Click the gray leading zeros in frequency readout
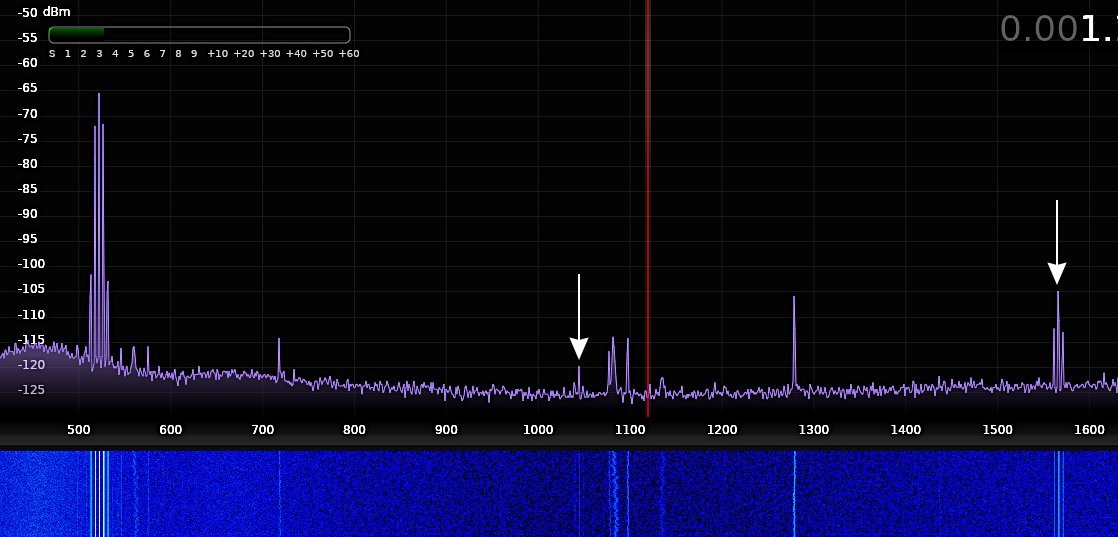Screen dimensions: 1118x537 click(1038, 28)
